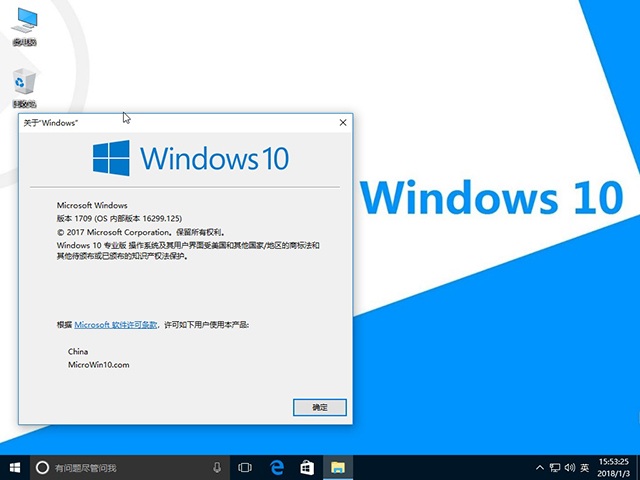Activate the Cortana microphone icon
The width and height of the screenshot is (640, 480).
point(217,467)
